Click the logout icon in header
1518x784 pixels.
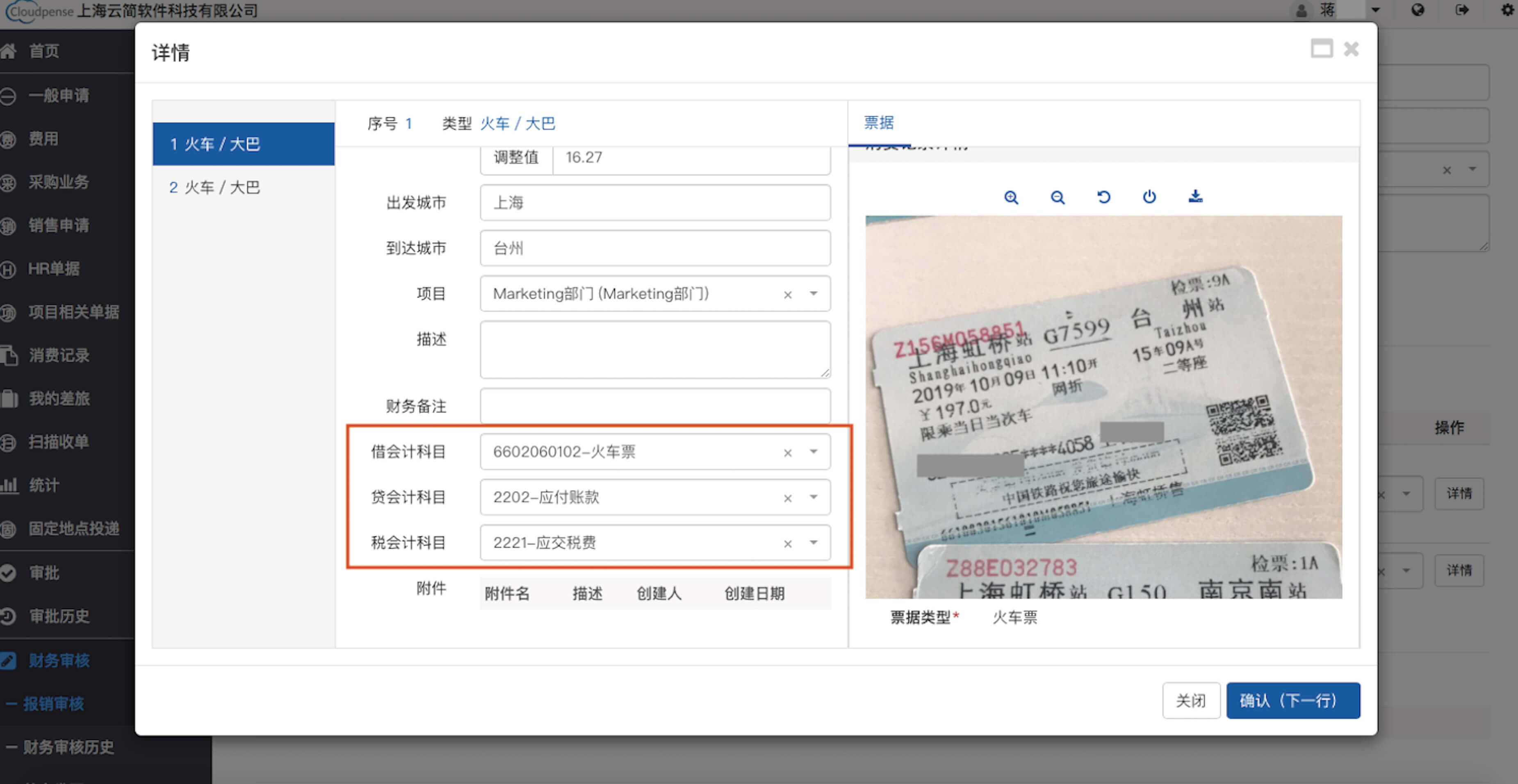point(1462,10)
